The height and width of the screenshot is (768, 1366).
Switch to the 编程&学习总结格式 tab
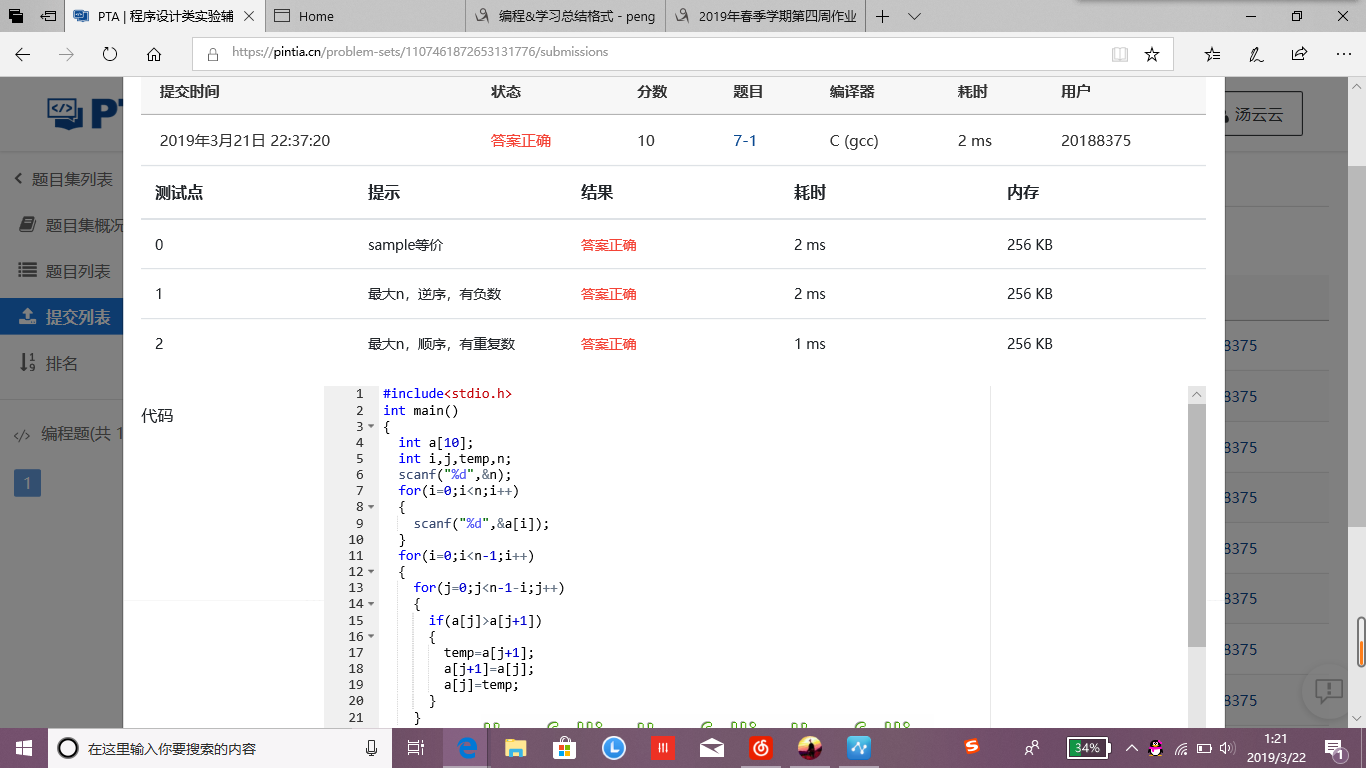pos(566,16)
